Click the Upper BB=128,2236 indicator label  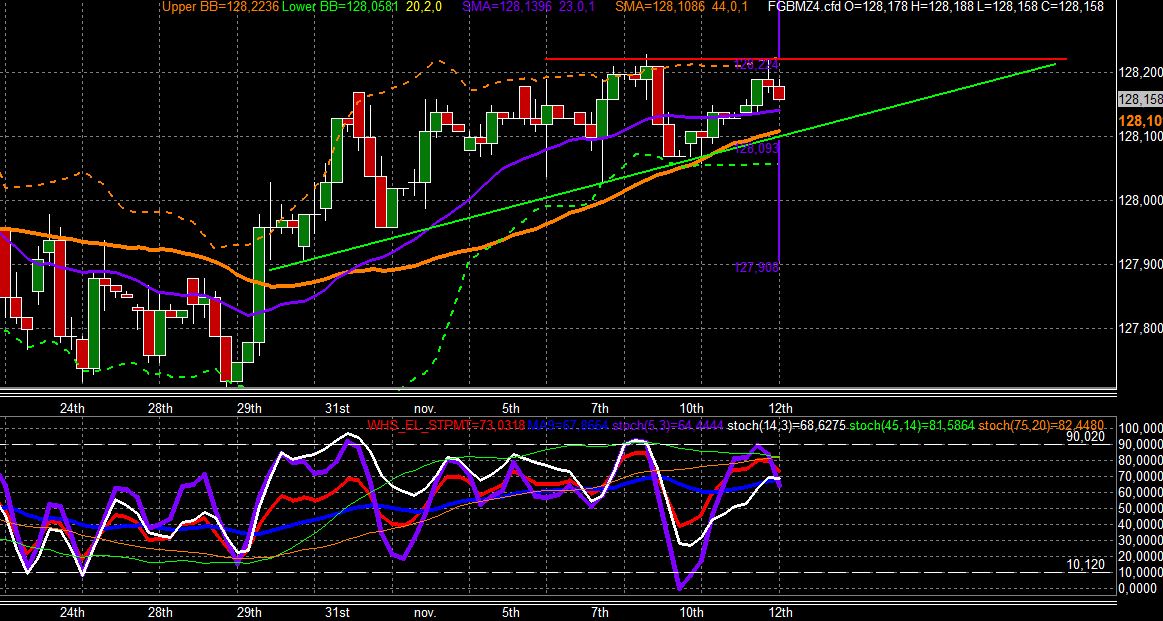pos(220,7)
